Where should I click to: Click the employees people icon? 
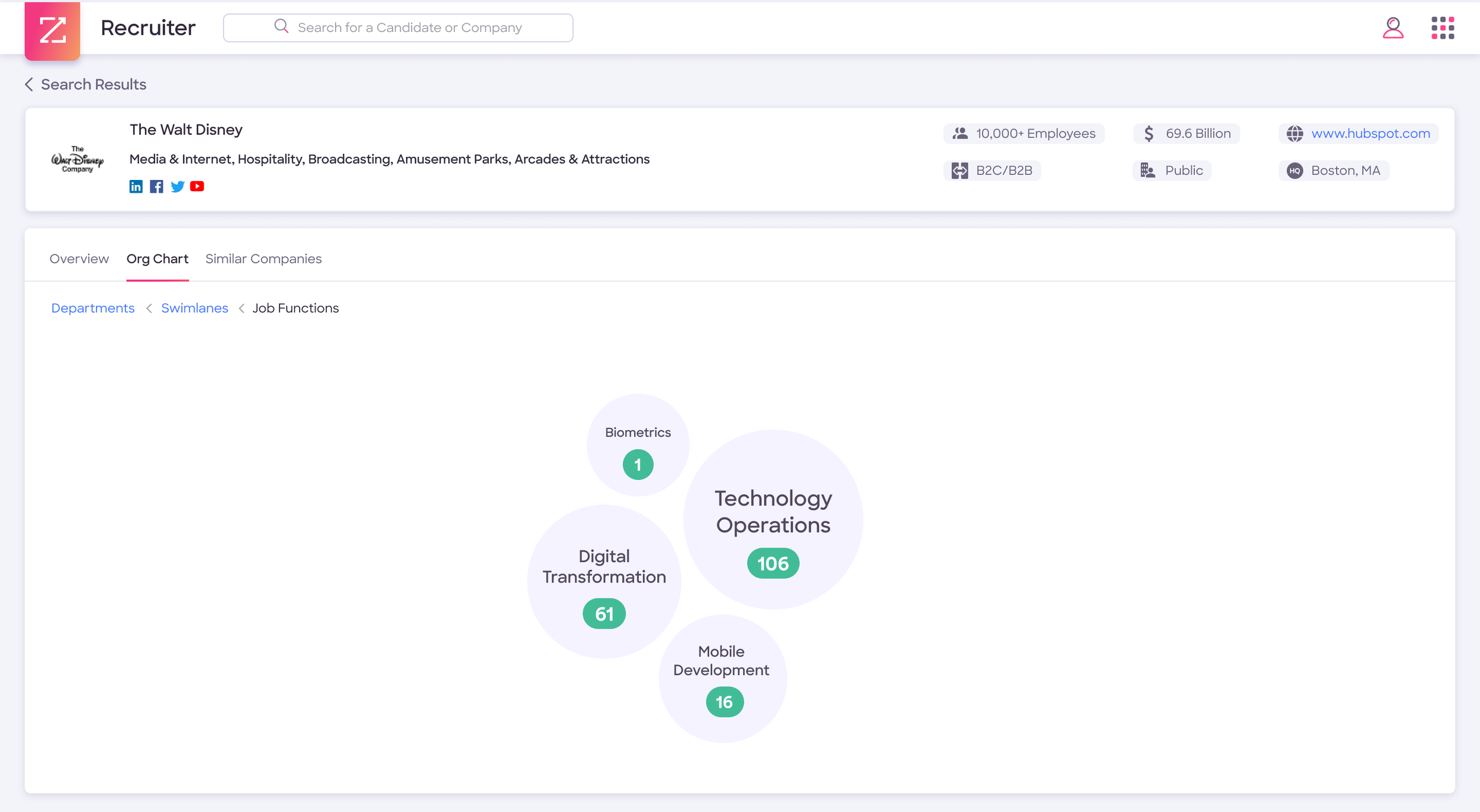(960, 134)
